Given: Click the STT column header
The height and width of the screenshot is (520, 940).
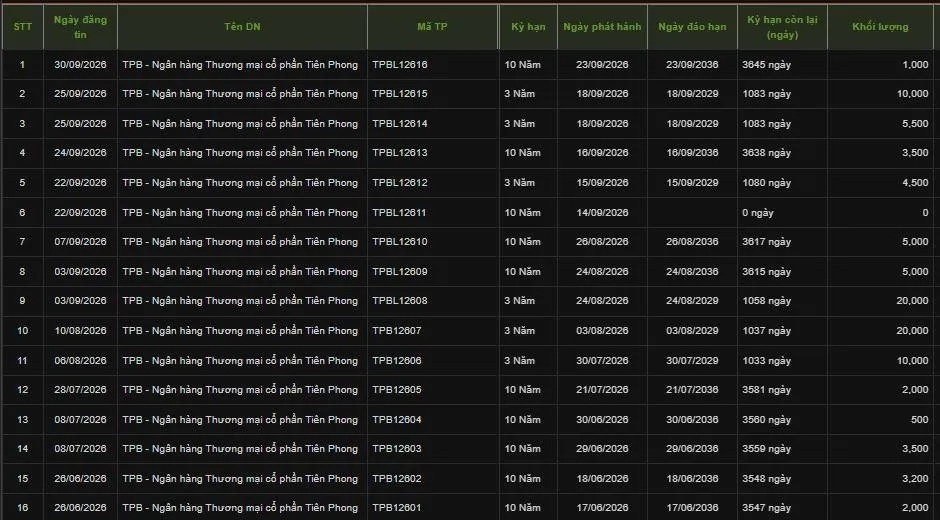Looking at the screenshot, I should tap(23, 27).
